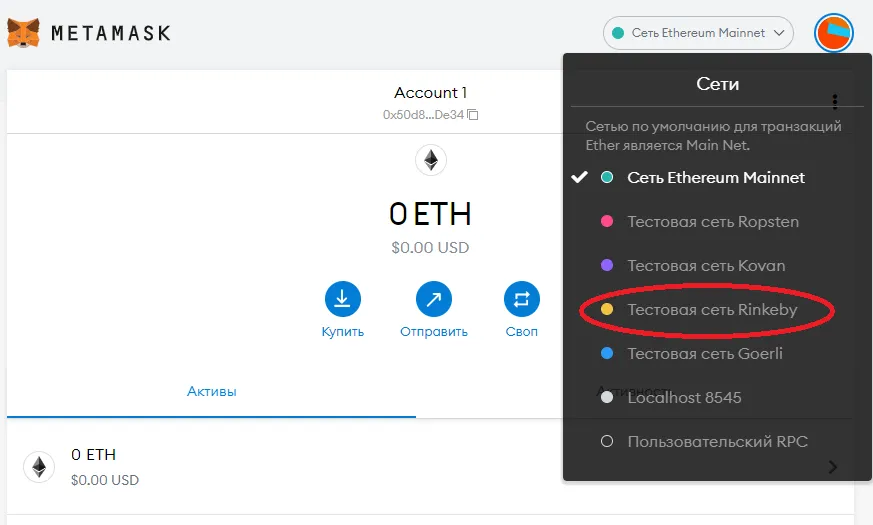Select Сеть Ethereum Mainnet in the networks list
Image resolution: width=873 pixels, height=525 pixels.
pos(716,178)
